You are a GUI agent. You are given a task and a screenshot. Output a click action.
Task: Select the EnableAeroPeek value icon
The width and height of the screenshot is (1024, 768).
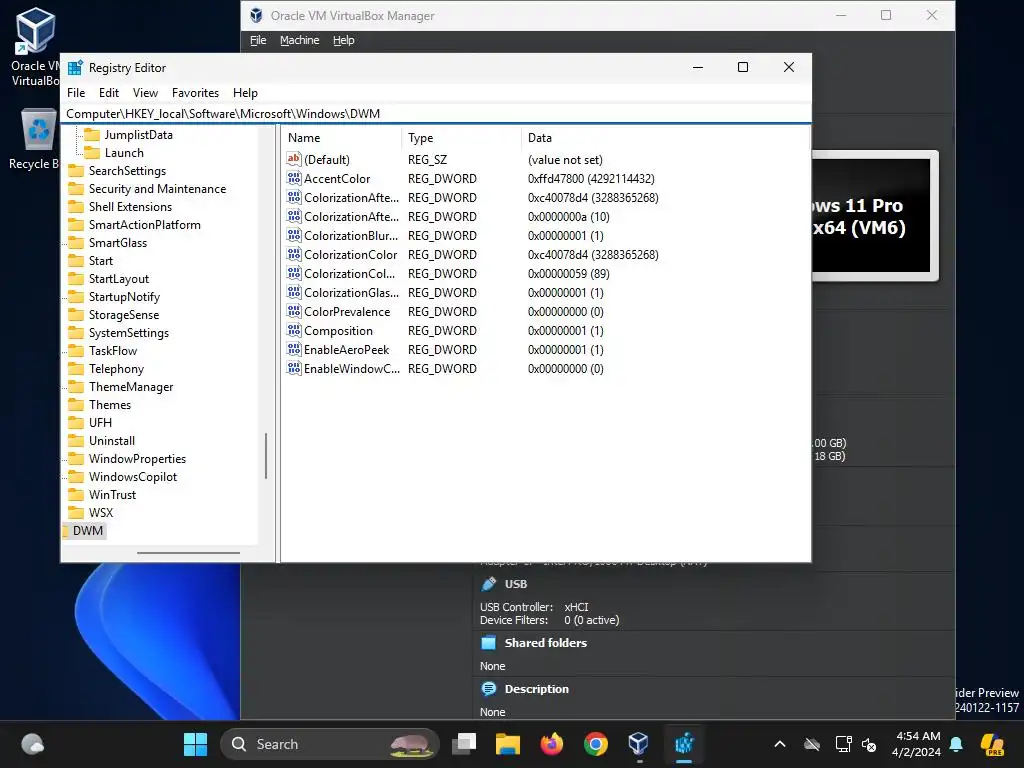click(294, 349)
